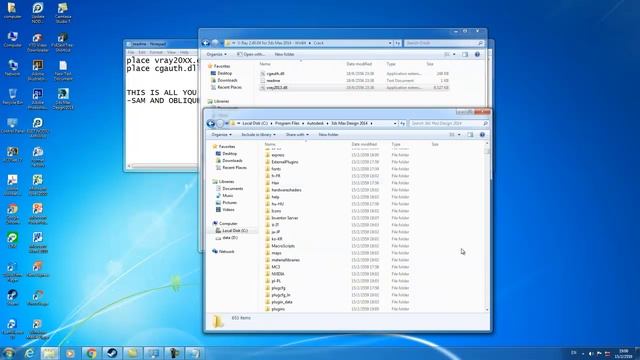Expand the address bar history dropdown in 3ds Max window
Screen dimensions: 640x360
(x=395, y=123)
